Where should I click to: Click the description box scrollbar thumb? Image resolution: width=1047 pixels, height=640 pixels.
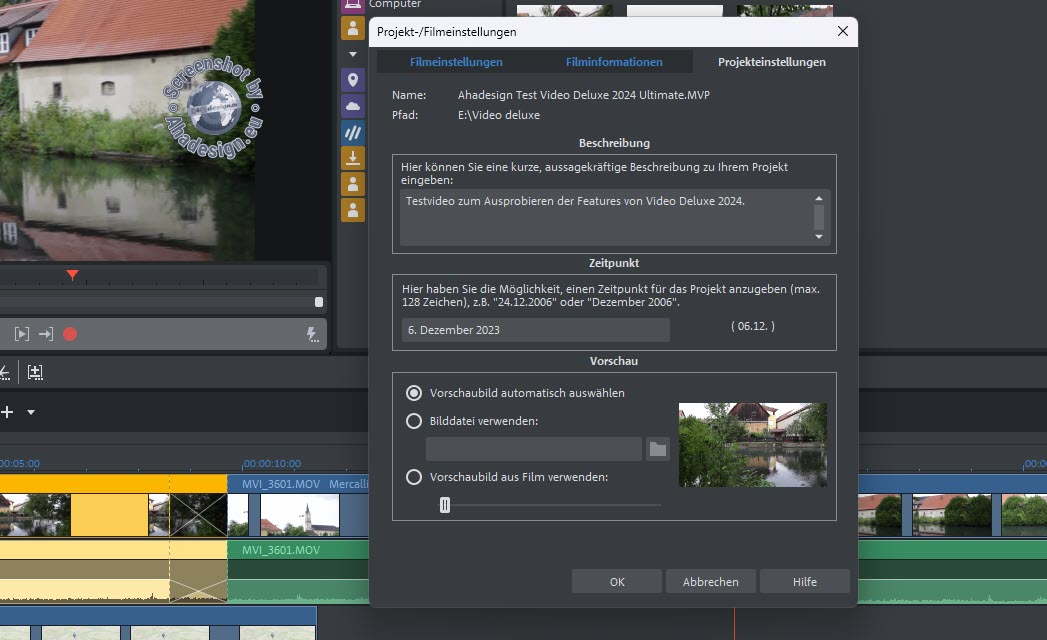click(819, 218)
